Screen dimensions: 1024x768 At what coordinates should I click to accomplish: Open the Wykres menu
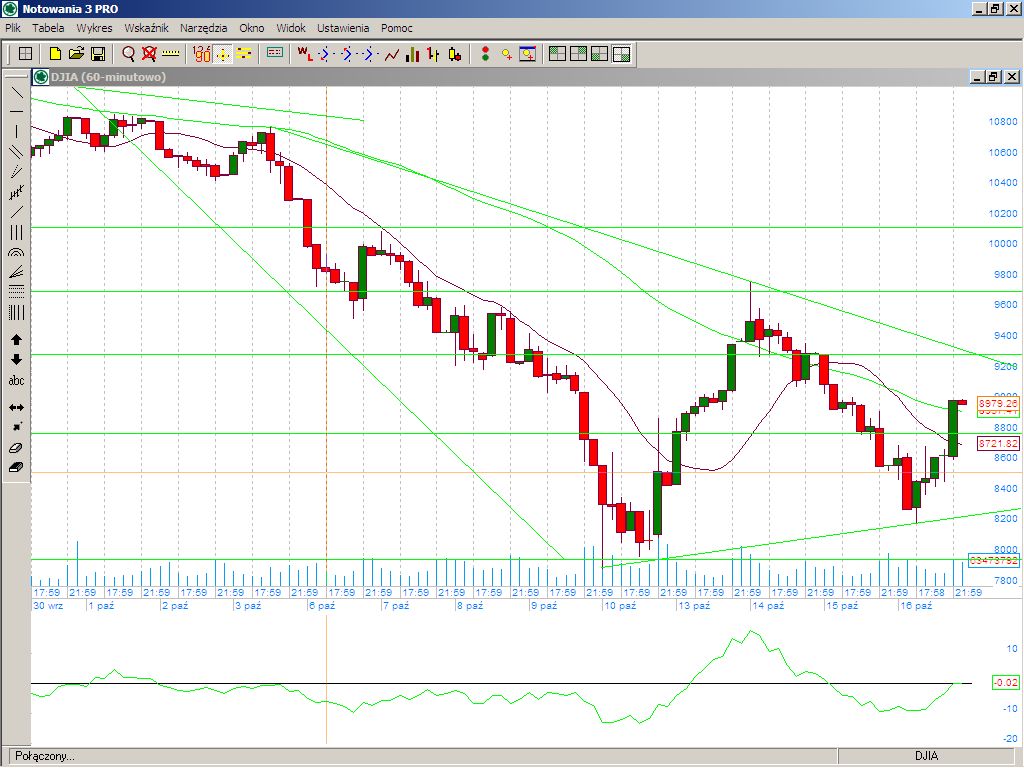point(94,28)
